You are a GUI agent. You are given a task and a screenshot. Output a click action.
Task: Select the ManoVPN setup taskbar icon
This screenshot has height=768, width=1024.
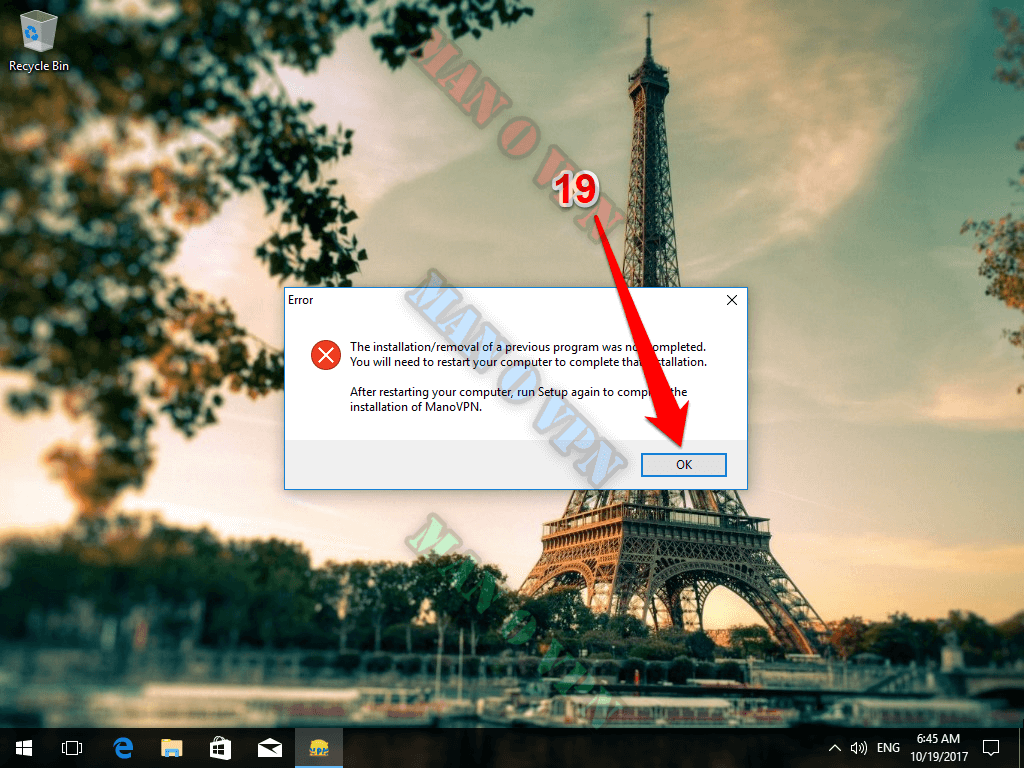(319, 748)
